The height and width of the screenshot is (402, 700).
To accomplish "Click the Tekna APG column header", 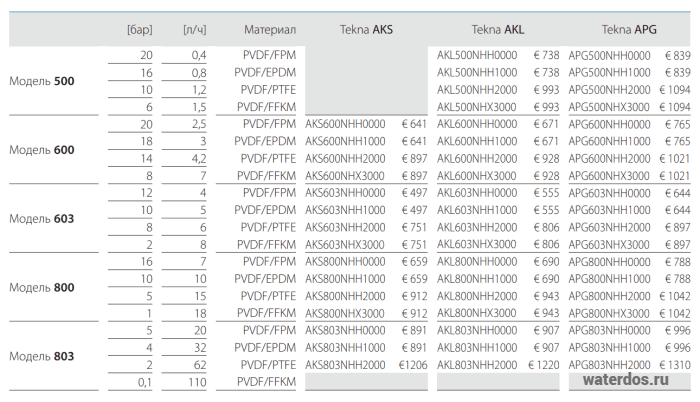I will 629,30.
